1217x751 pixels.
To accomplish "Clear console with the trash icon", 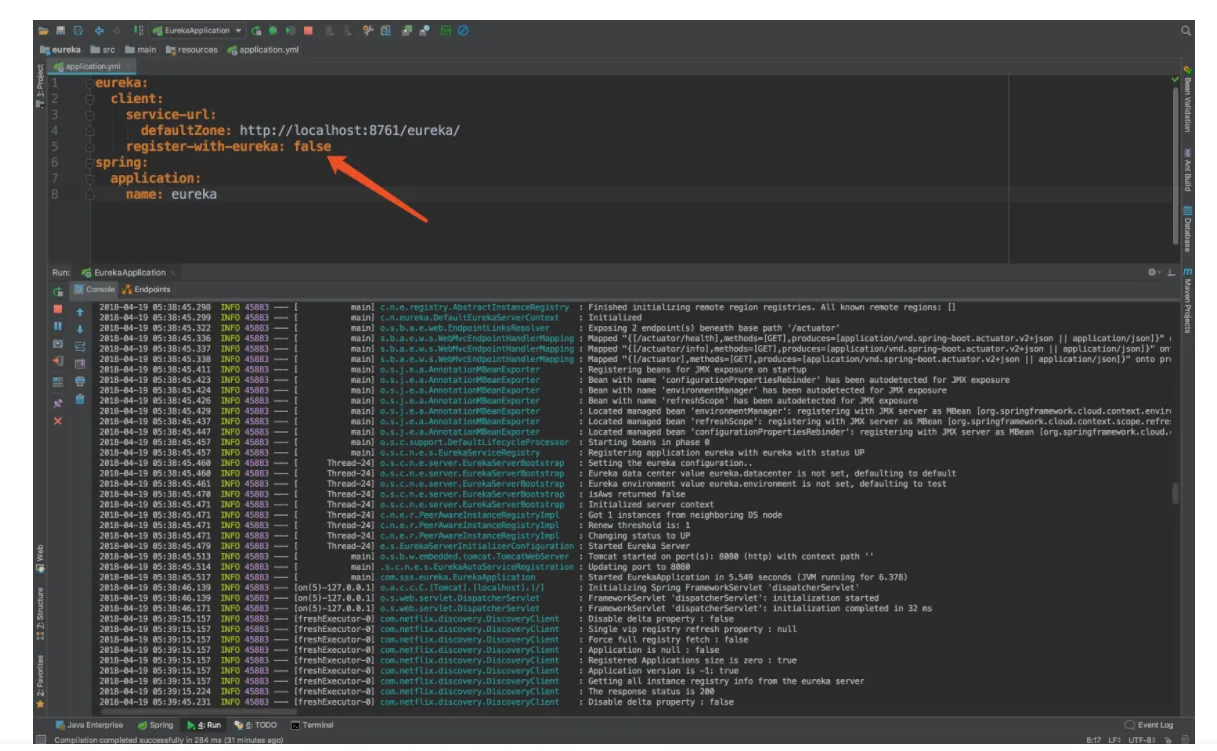I will click(x=80, y=399).
